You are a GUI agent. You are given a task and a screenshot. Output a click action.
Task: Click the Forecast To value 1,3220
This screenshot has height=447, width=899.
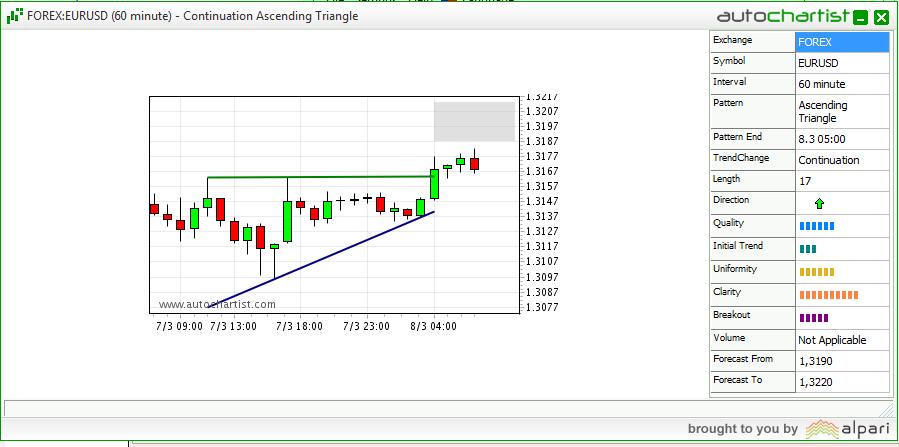click(x=815, y=382)
